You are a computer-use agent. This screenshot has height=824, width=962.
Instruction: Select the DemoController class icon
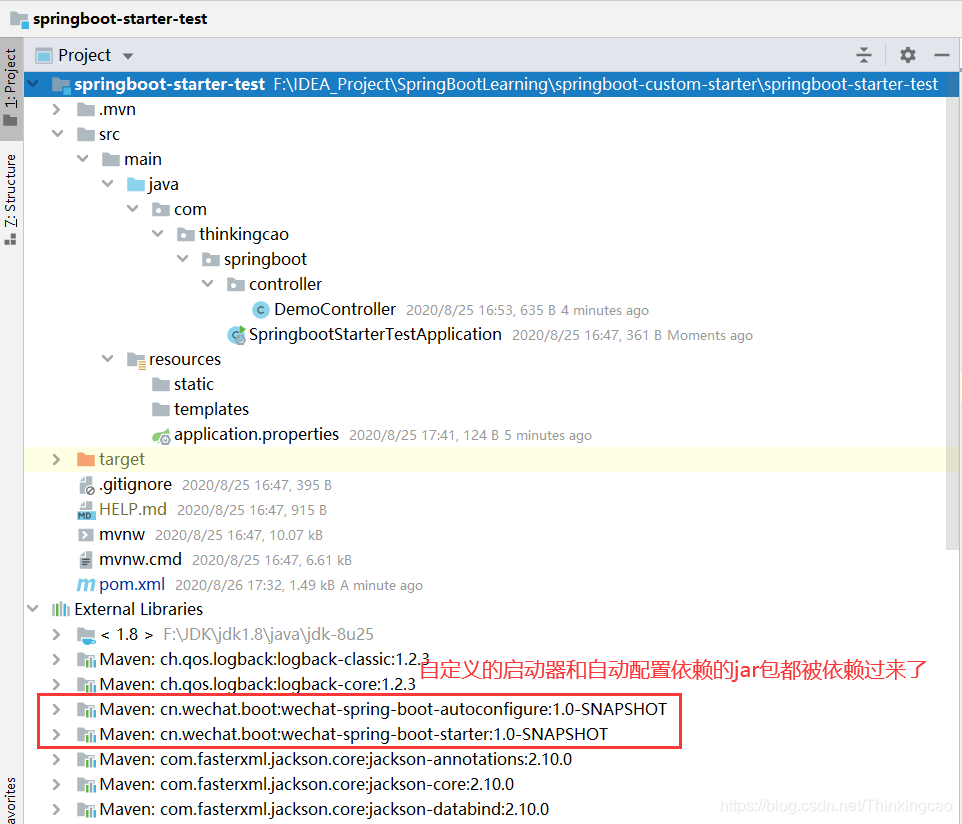[261, 310]
